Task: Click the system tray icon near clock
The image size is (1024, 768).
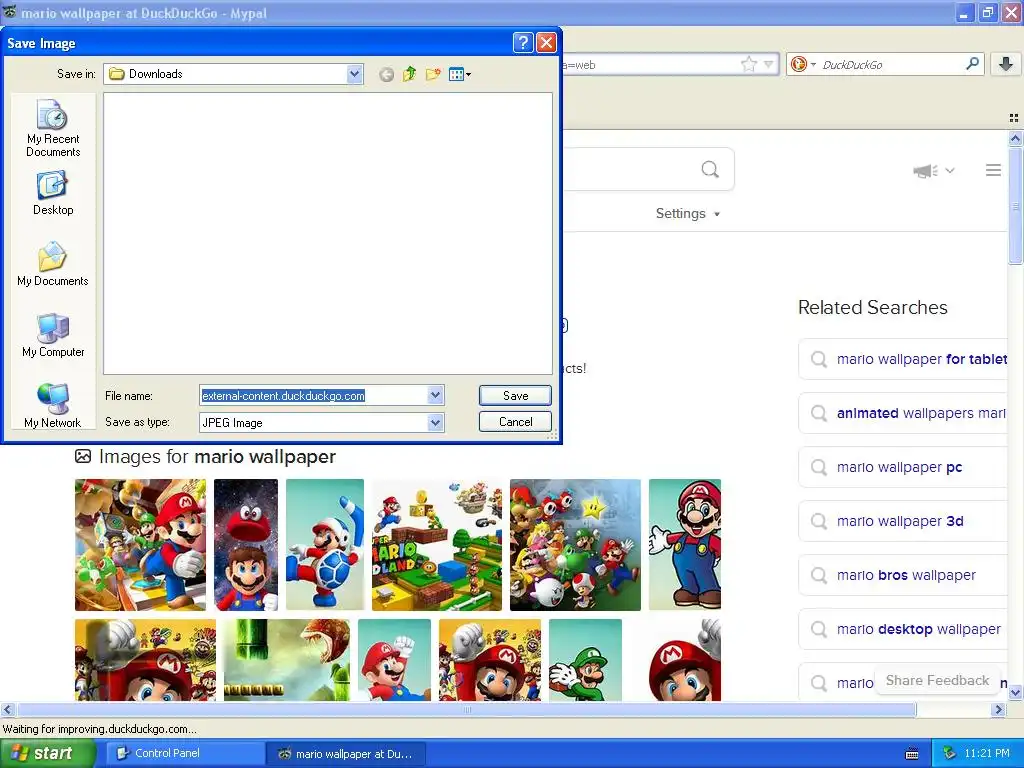Action: coord(949,753)
